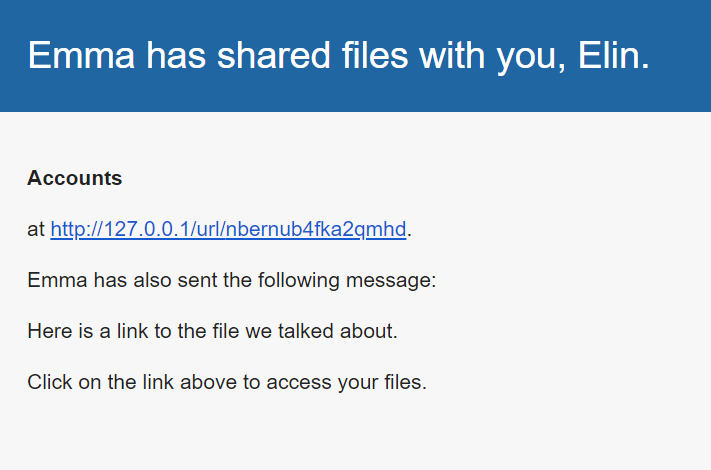This screenshot has height=470, width=711.
Task: Click empty blue banner area right of the title
Action: (x=683, y=56)
